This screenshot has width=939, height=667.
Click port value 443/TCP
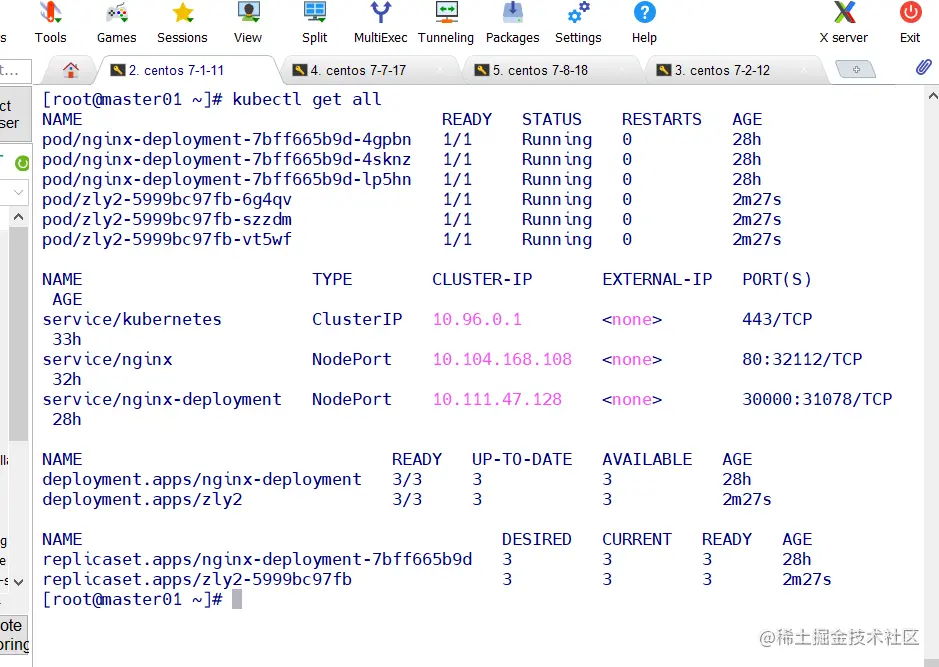(x=777, y=319)
